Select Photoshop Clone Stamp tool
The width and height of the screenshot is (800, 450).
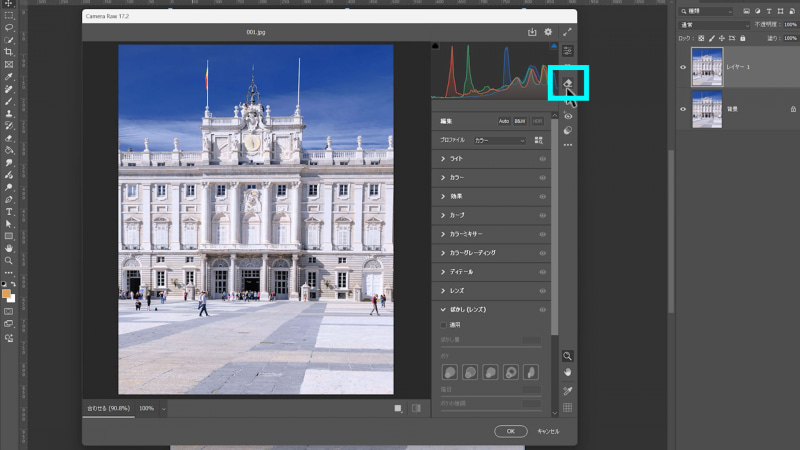tap(9, 113)
